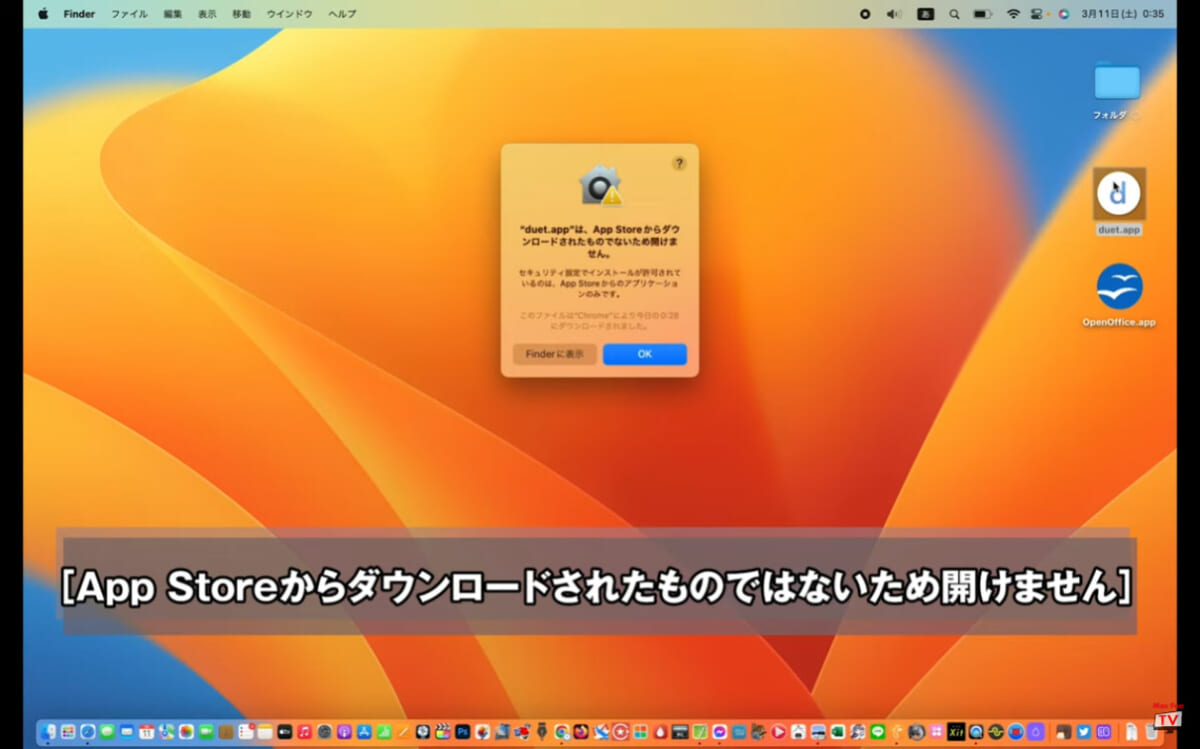Open the Finder menu in the menu bar
The width and height of the screenshot is (1200, 749).
pyautogui.click(x=79, y=14)
